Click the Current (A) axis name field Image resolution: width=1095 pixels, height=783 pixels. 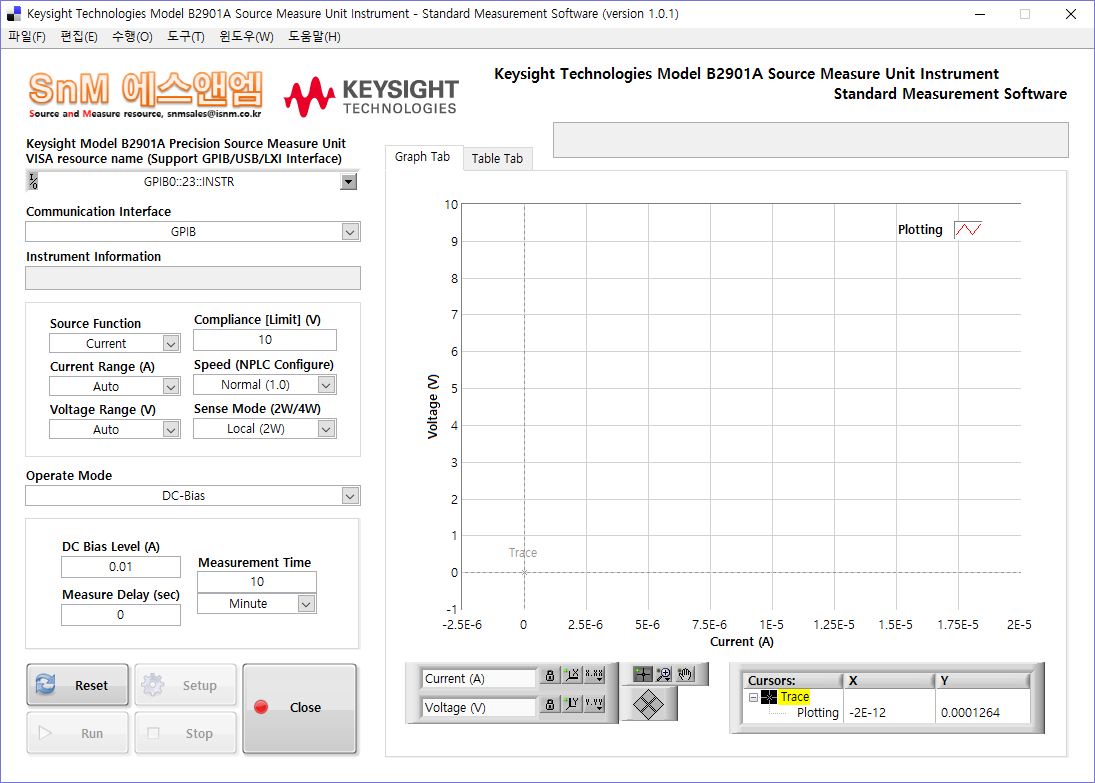[x=478, y=678]
